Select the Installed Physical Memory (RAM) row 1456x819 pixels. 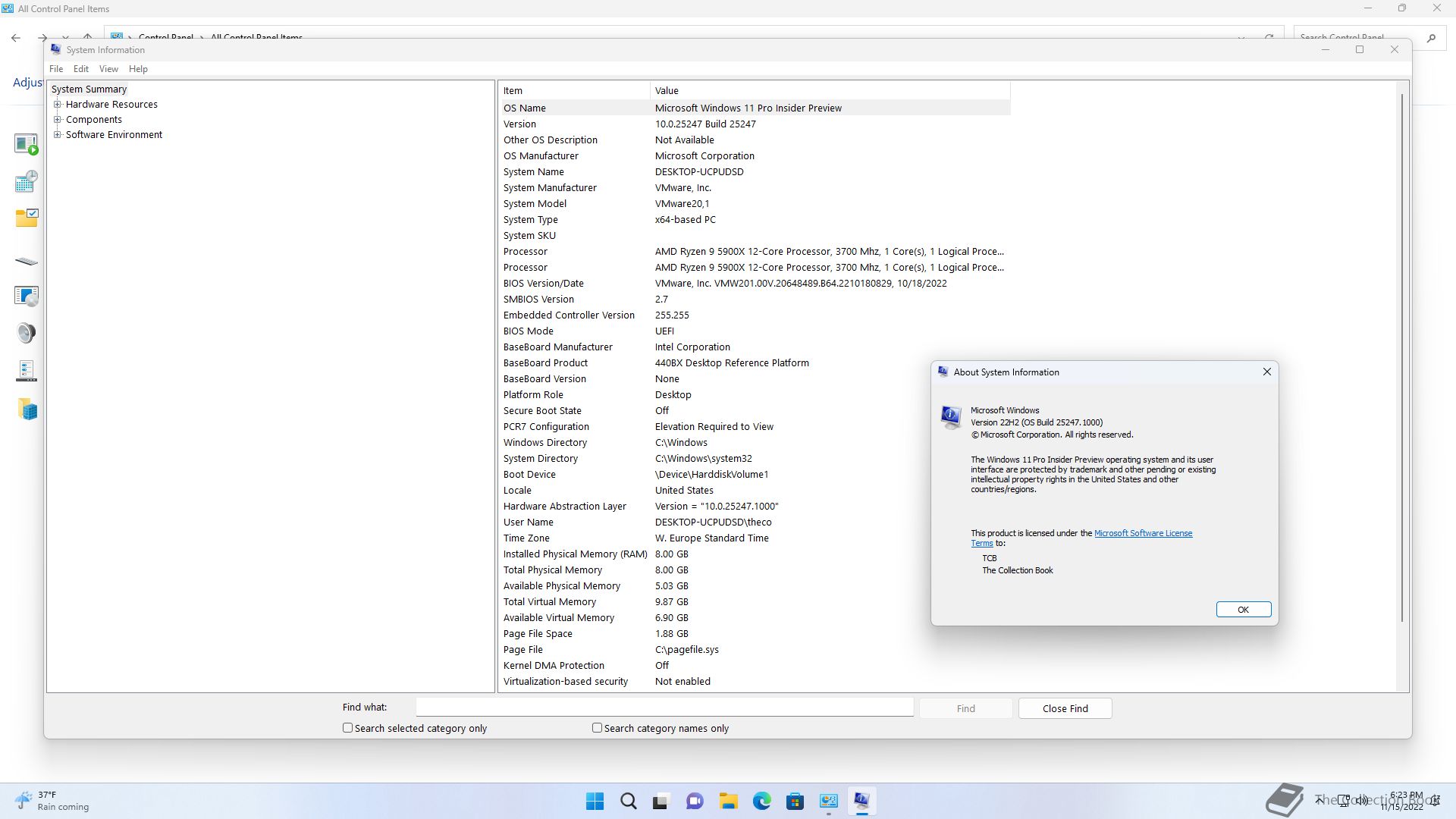click(x=755, y=554)
